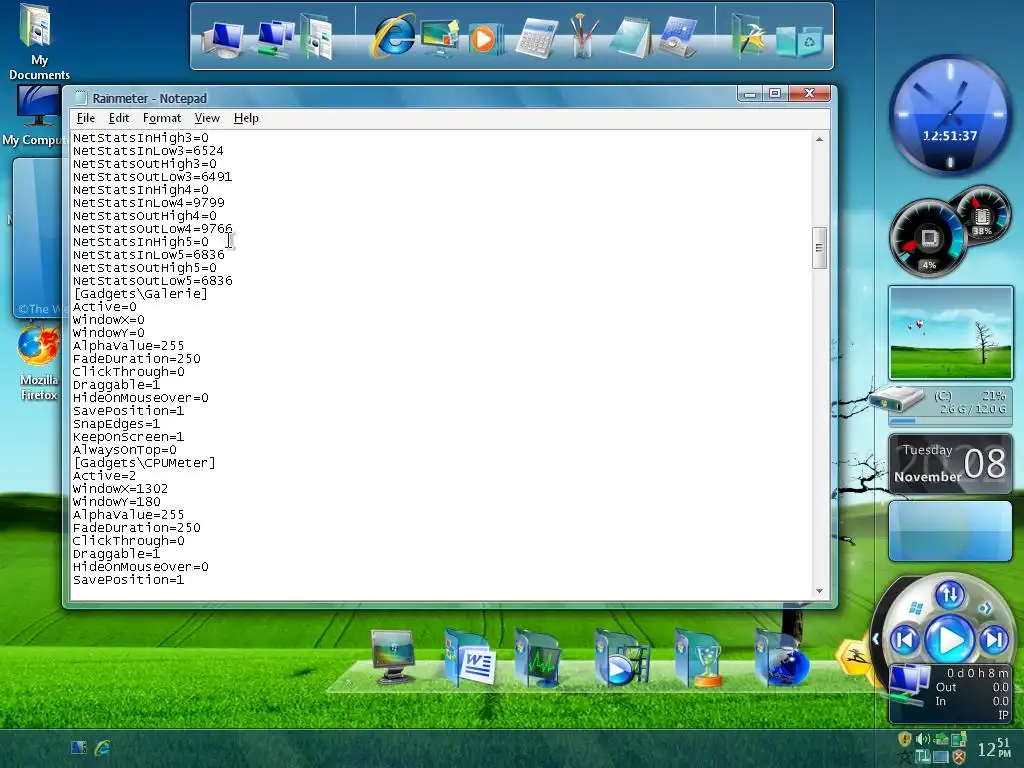
Task: Click the security shield tray icon
Action: [904, 739]
